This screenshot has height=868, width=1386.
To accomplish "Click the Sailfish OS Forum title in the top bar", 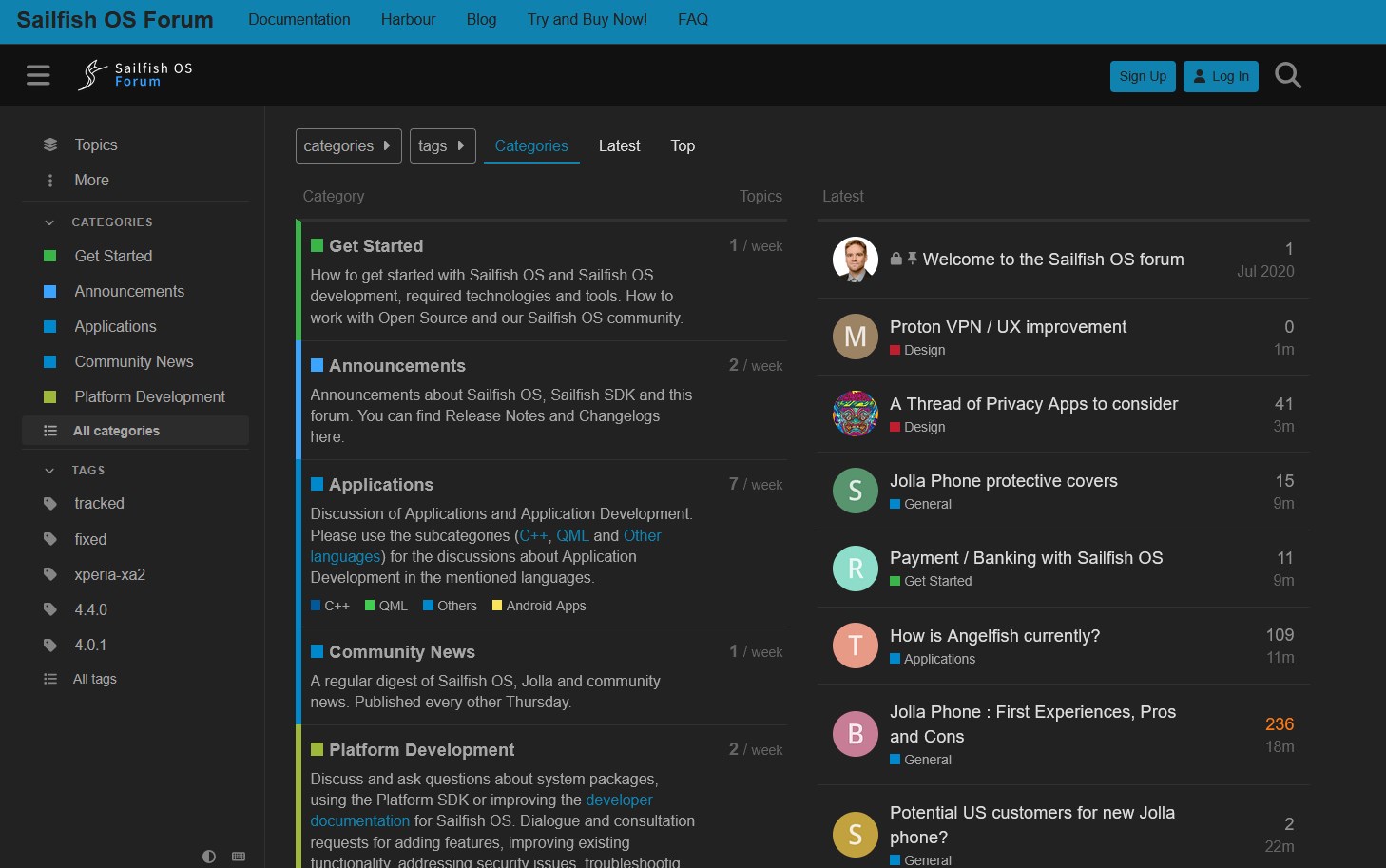I will pos(115,20).
